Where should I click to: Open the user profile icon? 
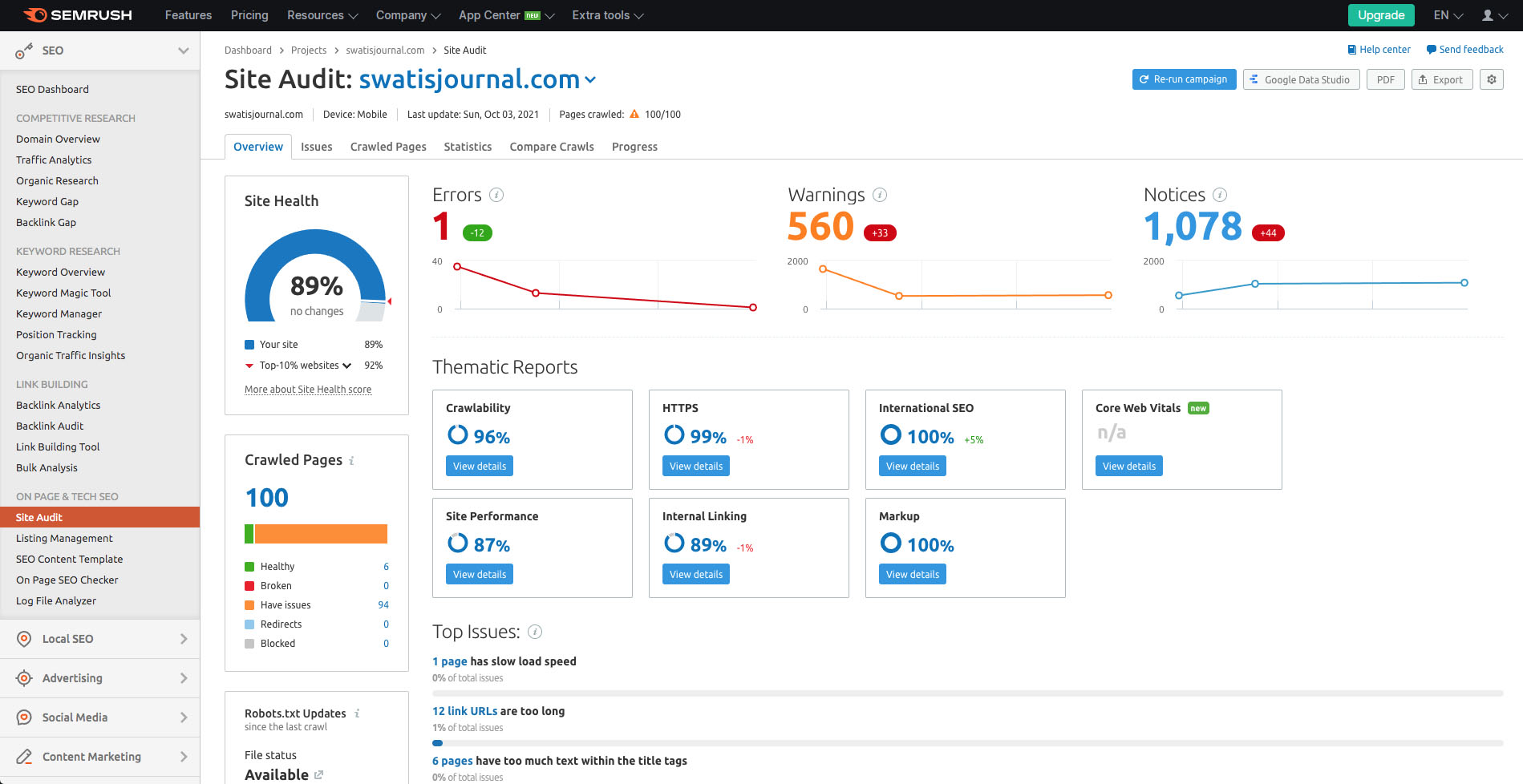1493,15
